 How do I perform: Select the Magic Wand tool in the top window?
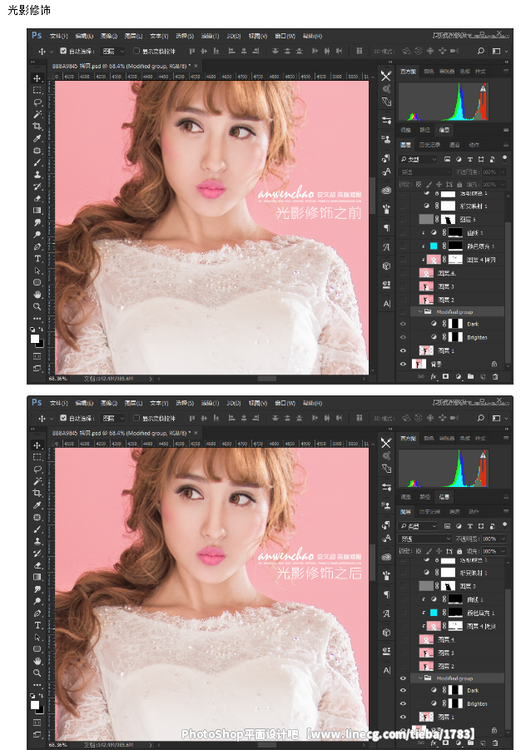pos(37,114)
